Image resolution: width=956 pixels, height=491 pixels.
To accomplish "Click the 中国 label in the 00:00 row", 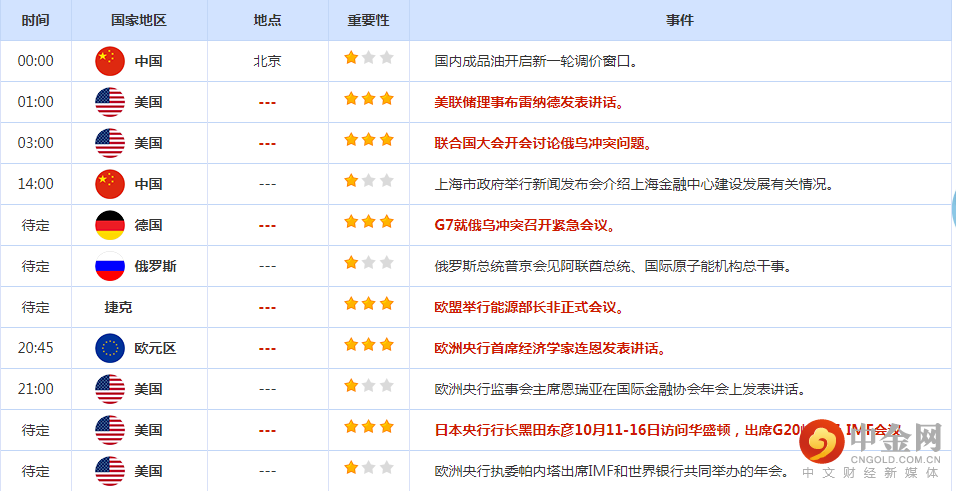I will click(148, 61).
